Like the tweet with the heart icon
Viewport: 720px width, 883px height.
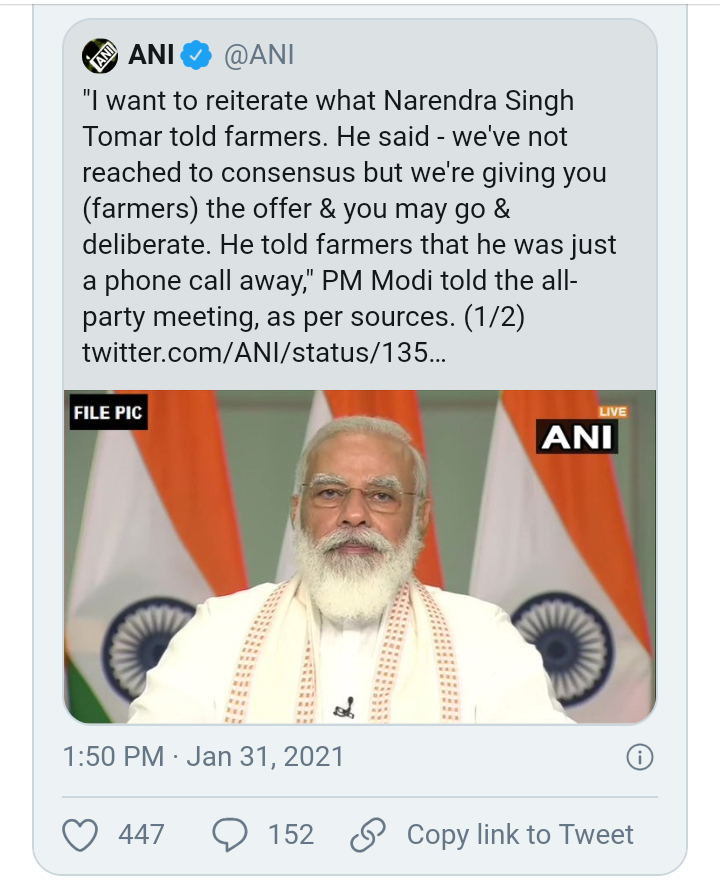pos(81,834)
